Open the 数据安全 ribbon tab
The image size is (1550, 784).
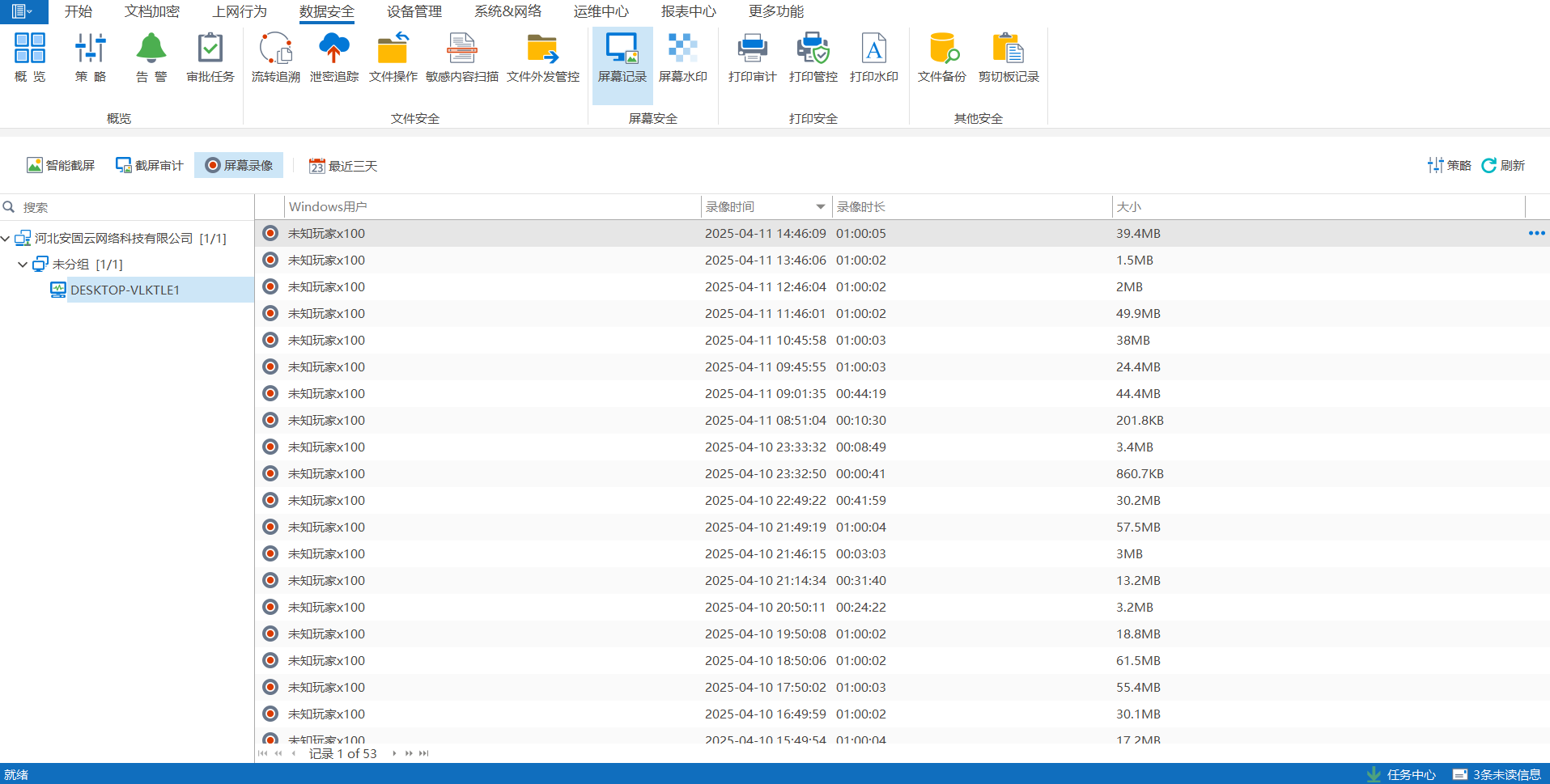327,11
